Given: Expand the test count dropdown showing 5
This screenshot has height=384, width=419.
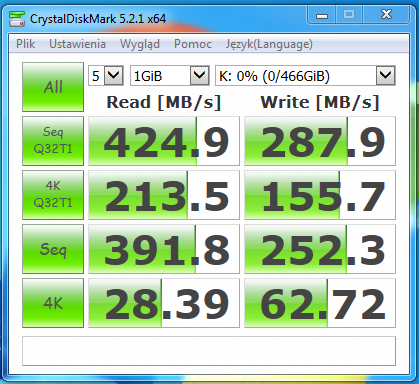Looking at the screenshot, I should pos(114,76).
